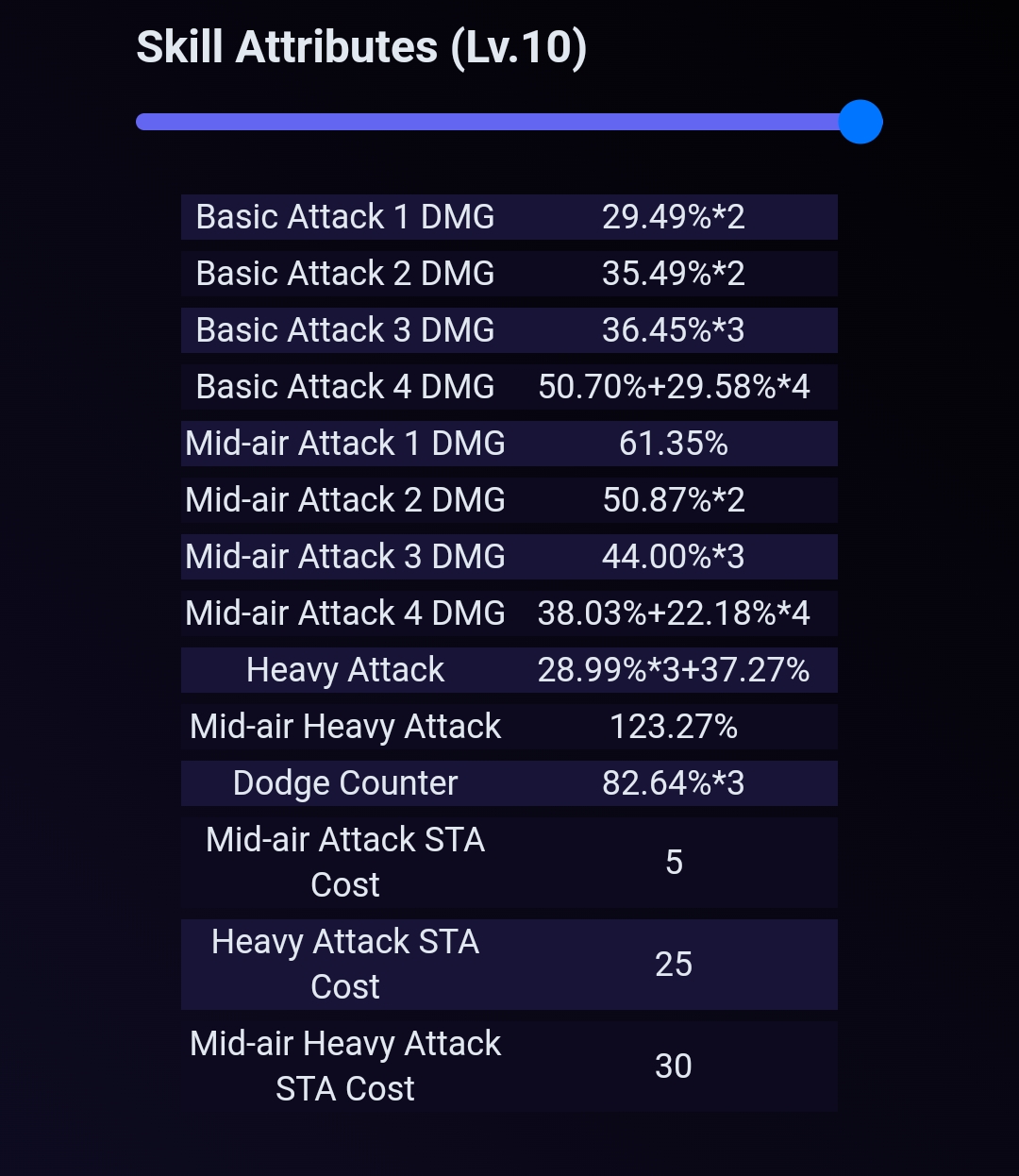
Task: Click the Mid-air Attack 1 DMG label
Action: [345, 444]
